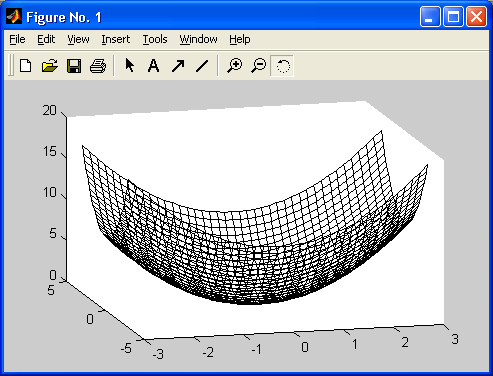
Task: Open the Edit menu
Action: (x=46, y=39)
